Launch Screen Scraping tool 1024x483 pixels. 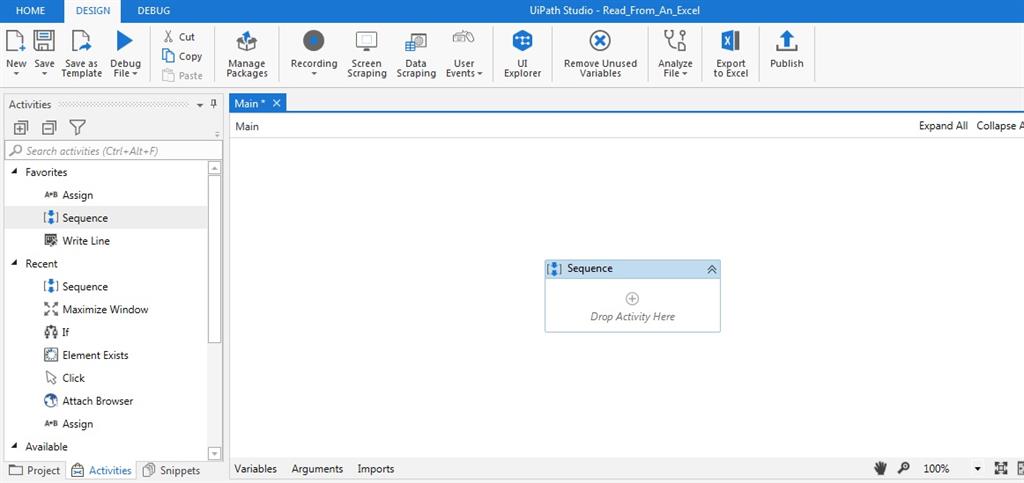pos(366,55)
